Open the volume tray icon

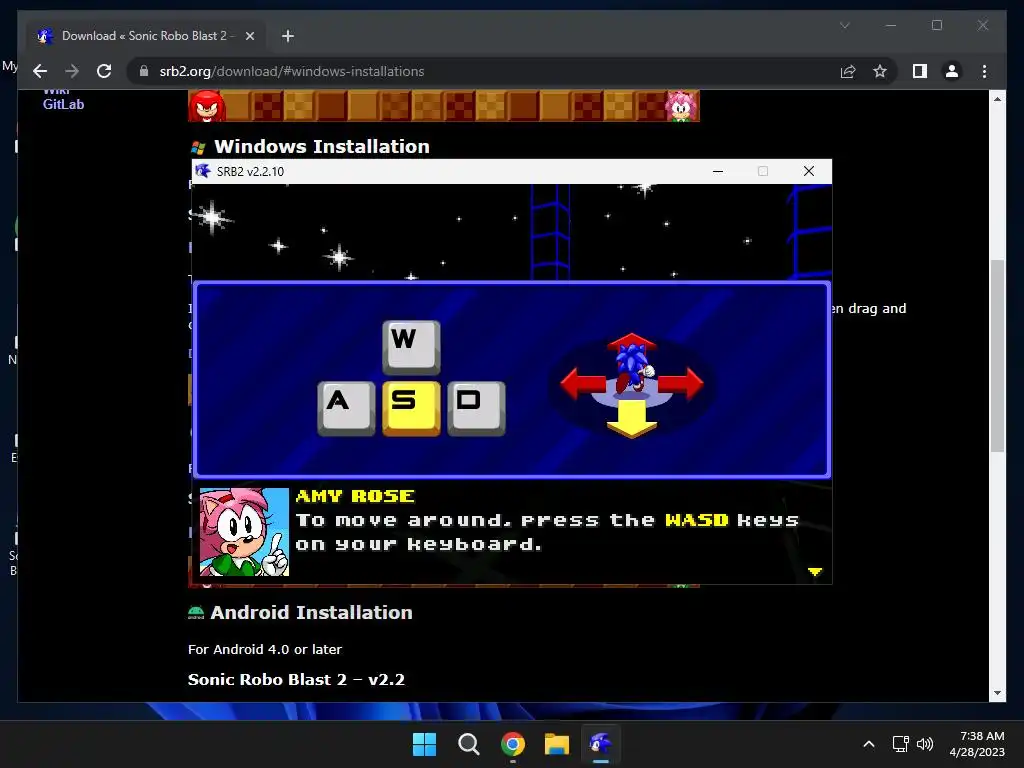pos(925,744)
